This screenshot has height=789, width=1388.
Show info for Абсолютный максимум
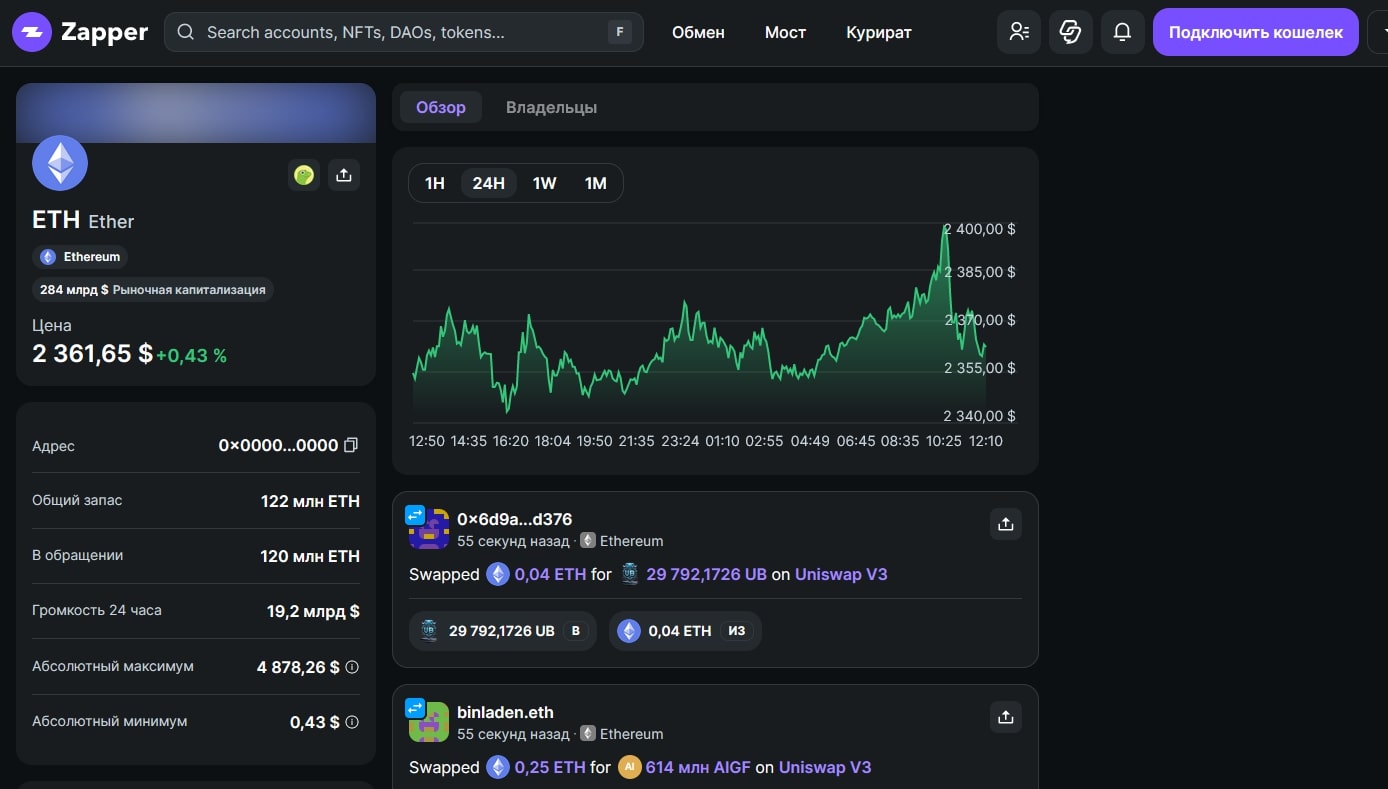pyautogui.click(x=352, y=667)
